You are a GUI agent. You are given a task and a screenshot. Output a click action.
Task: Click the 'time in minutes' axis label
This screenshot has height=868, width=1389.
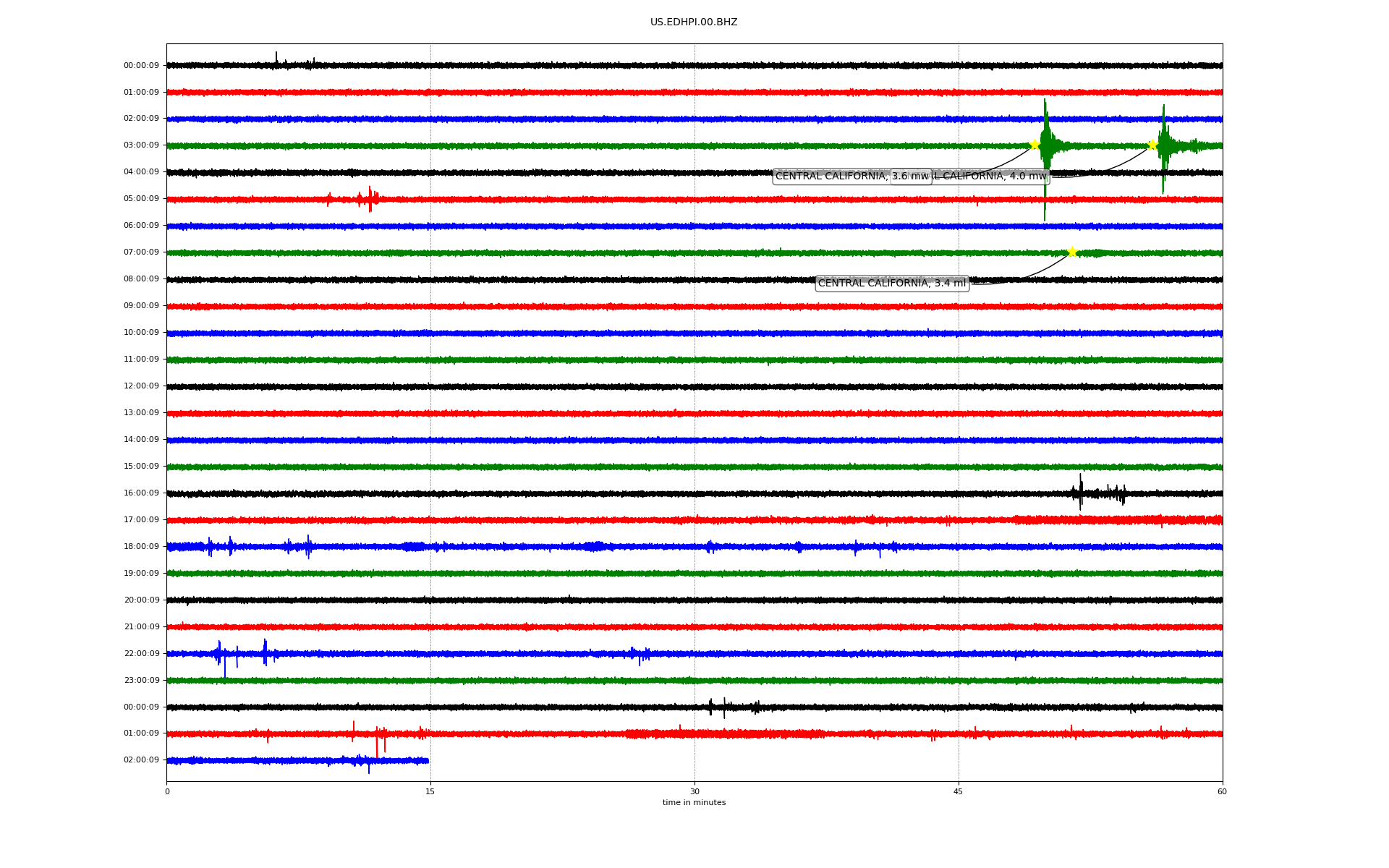click(x=694, y=803)
